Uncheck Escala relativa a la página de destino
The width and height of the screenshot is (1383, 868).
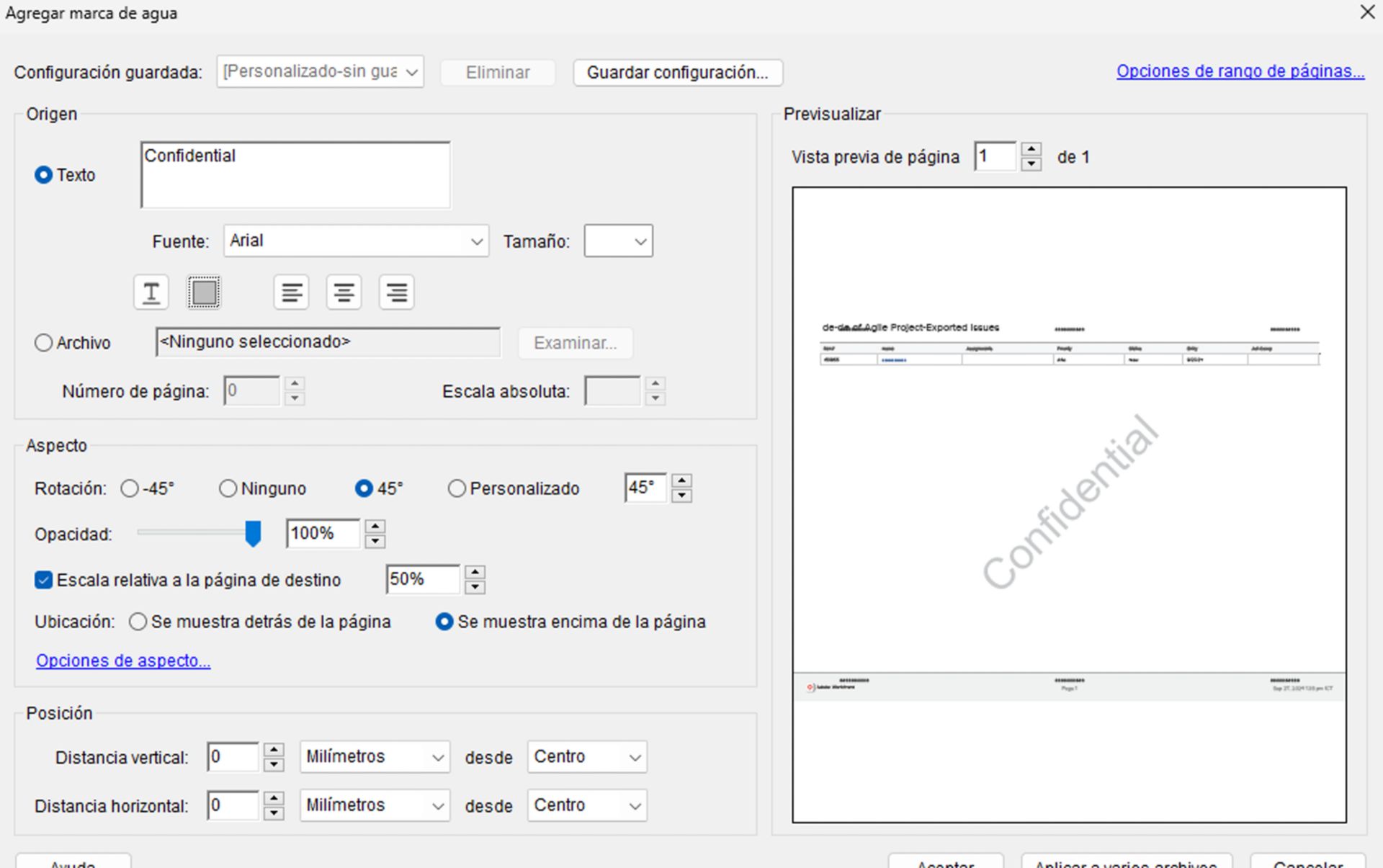[44, 580]
